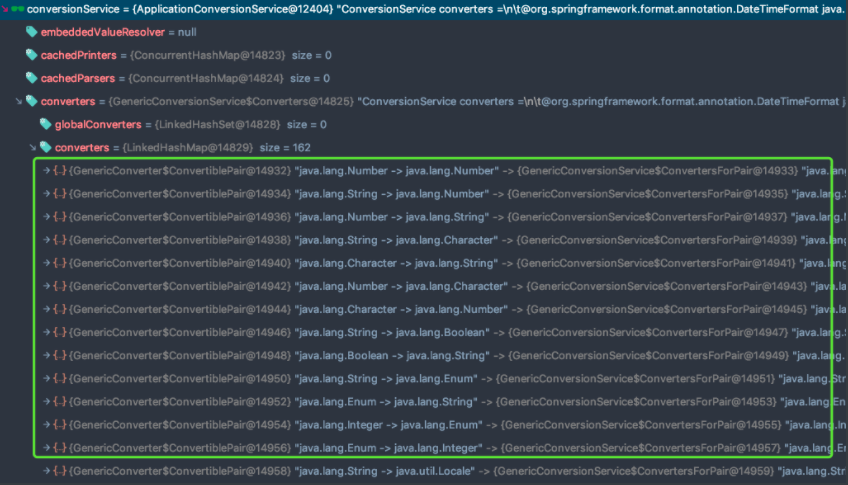Expand the ConvertiblePair@14938 entry
Image resolution: width=848 pixels, height=485 pixels.
tap(47, 240)
